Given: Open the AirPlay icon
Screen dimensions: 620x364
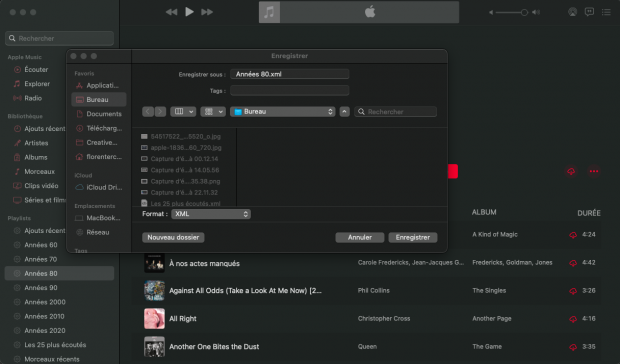Looking at the screenshot, I should tap(572, 12).
